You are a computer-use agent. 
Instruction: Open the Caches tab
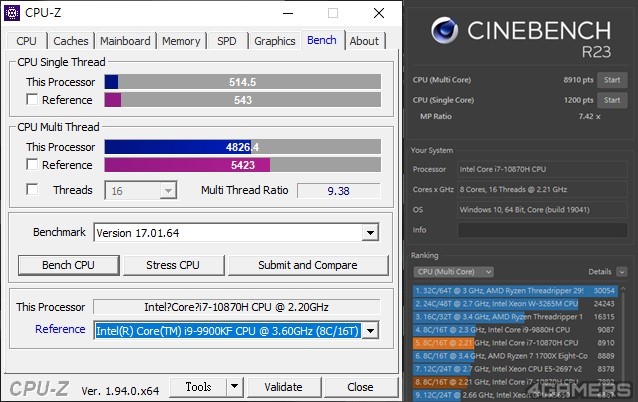[71, 41]
